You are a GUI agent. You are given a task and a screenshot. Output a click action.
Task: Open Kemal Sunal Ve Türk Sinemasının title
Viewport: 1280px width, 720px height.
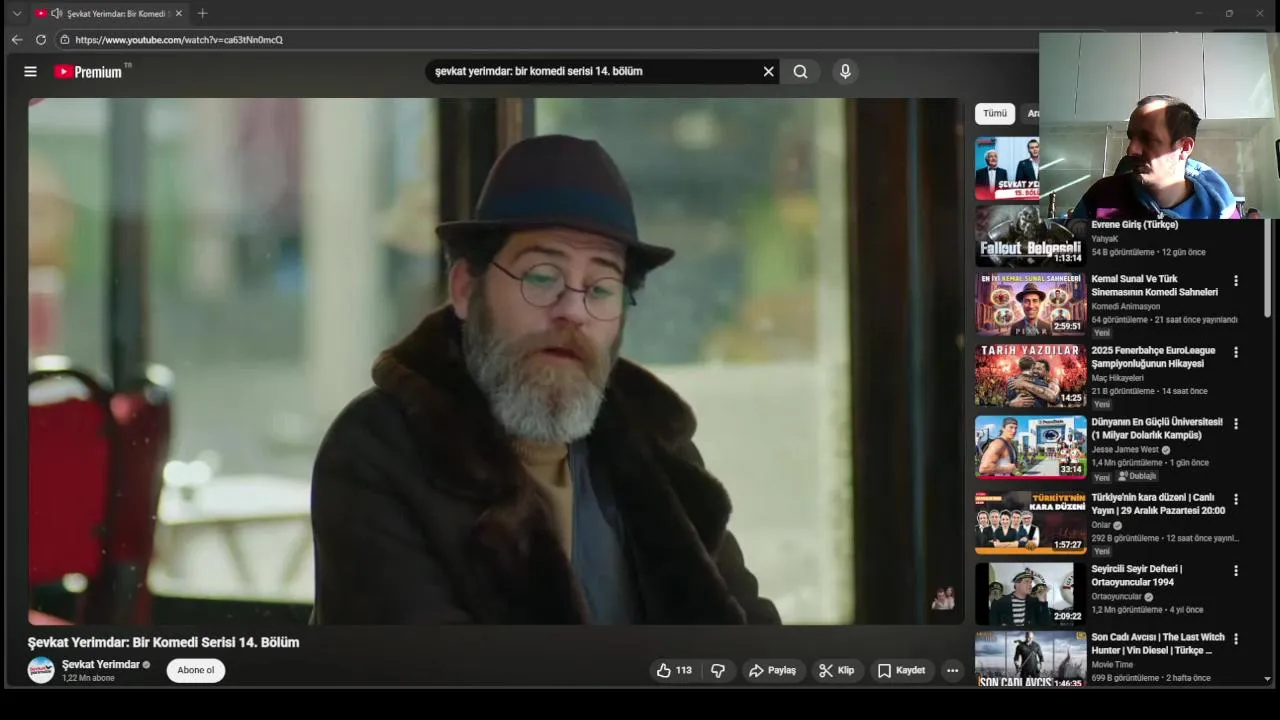[1155, 285]
